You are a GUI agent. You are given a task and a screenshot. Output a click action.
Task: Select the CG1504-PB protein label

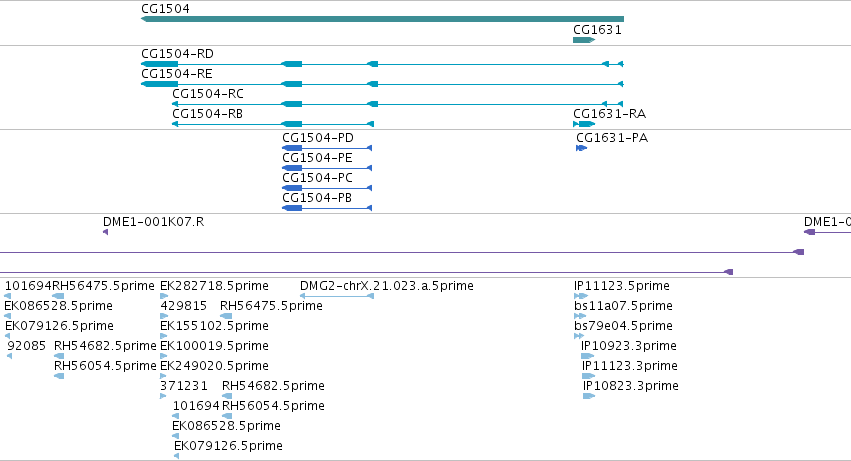tap(317, 198)
